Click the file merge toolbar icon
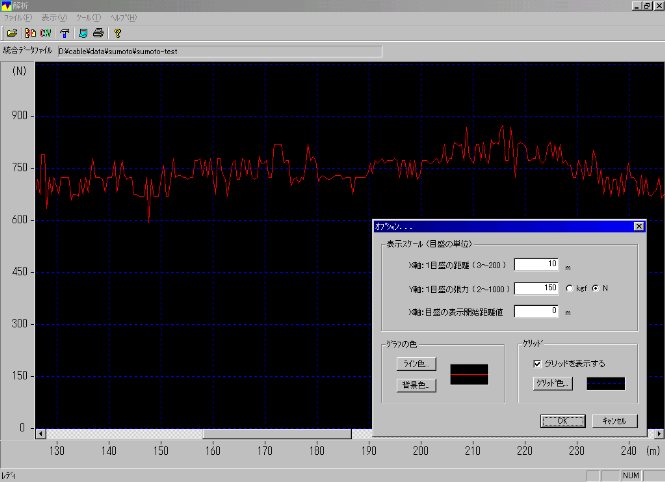 [x=30, y=33]
